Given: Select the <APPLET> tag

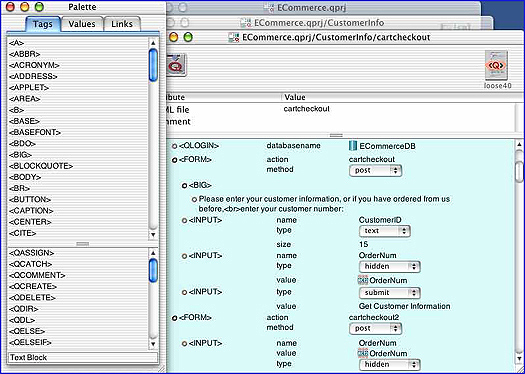Looking at the screenshot, I should pos(29,87).
